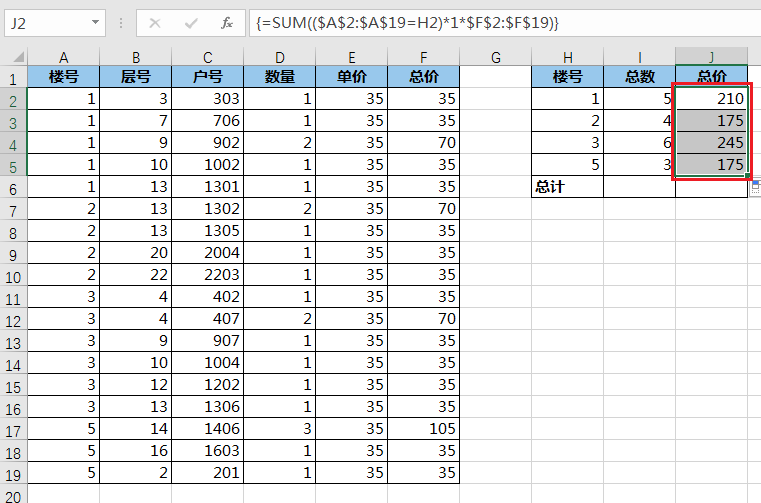The height and width of the screenshot is (503, 761).
Task: Select cell C13 with 907
Action: (207, 341)
